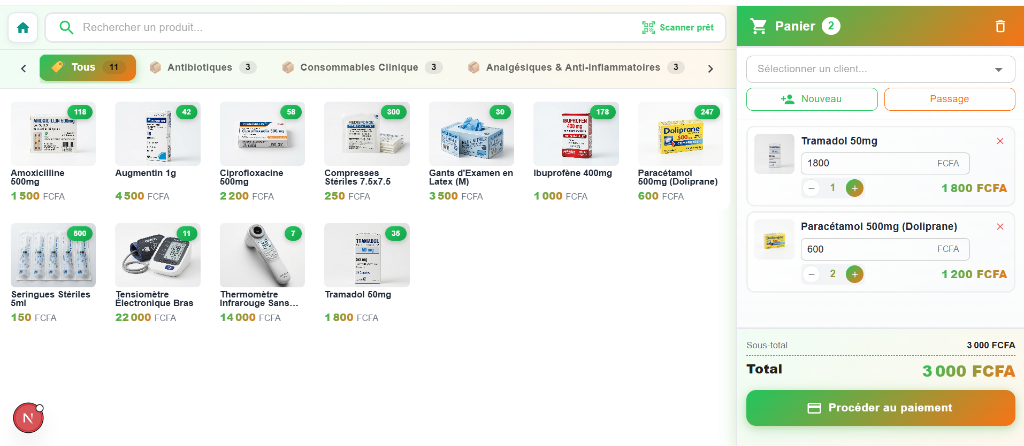The width and height of the screenshot is (1024, 446).
Task: Click the Tous count badge 11
Action: click(x=114, y=67)
